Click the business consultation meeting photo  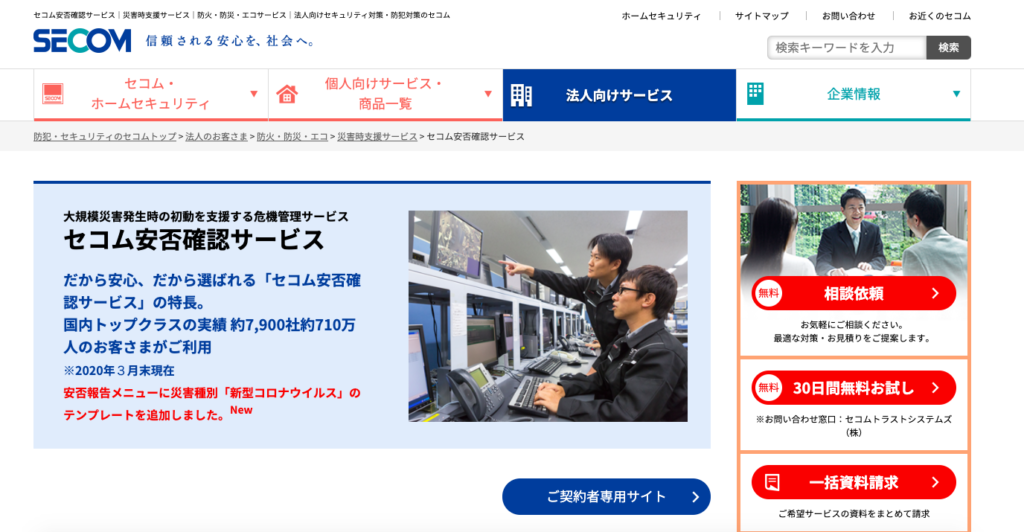point(854,228)
